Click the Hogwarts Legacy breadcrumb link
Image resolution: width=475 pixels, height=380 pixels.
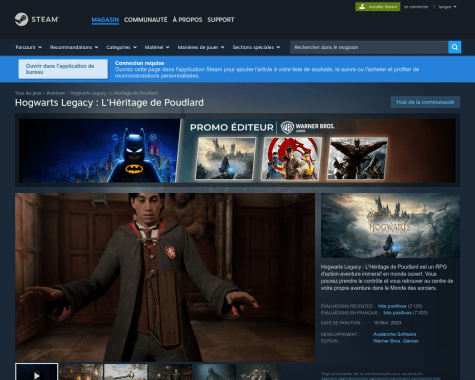(x=114, y=93)
